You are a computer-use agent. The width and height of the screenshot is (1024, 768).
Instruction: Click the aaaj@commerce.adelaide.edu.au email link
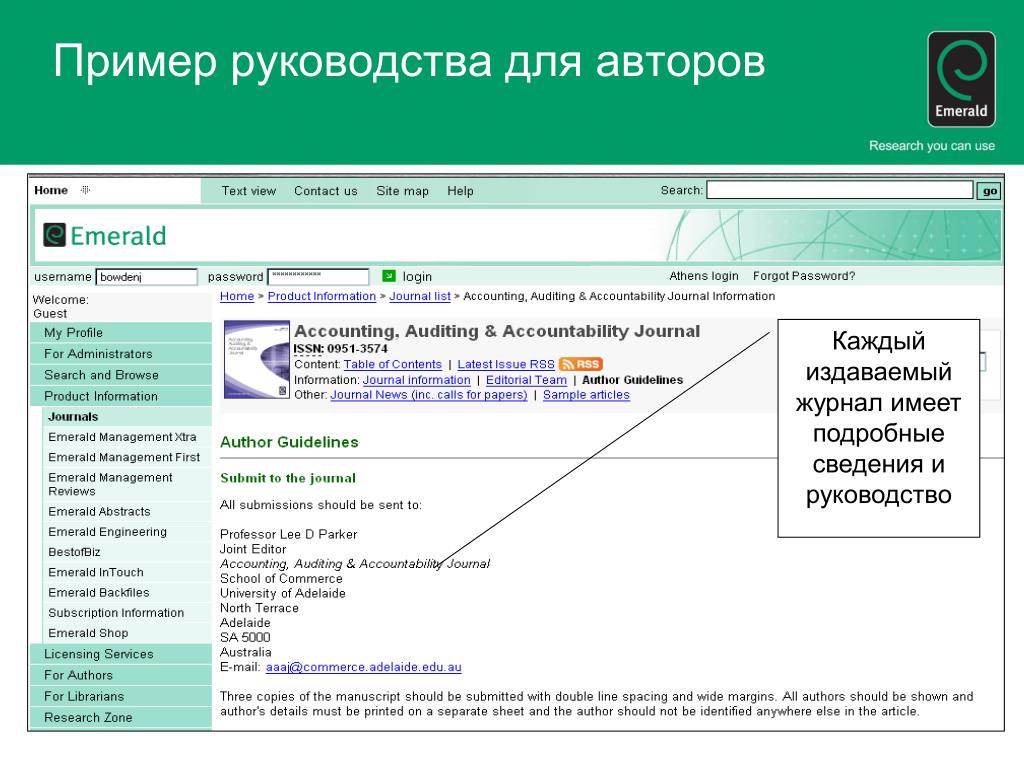(x=364, y=667)
